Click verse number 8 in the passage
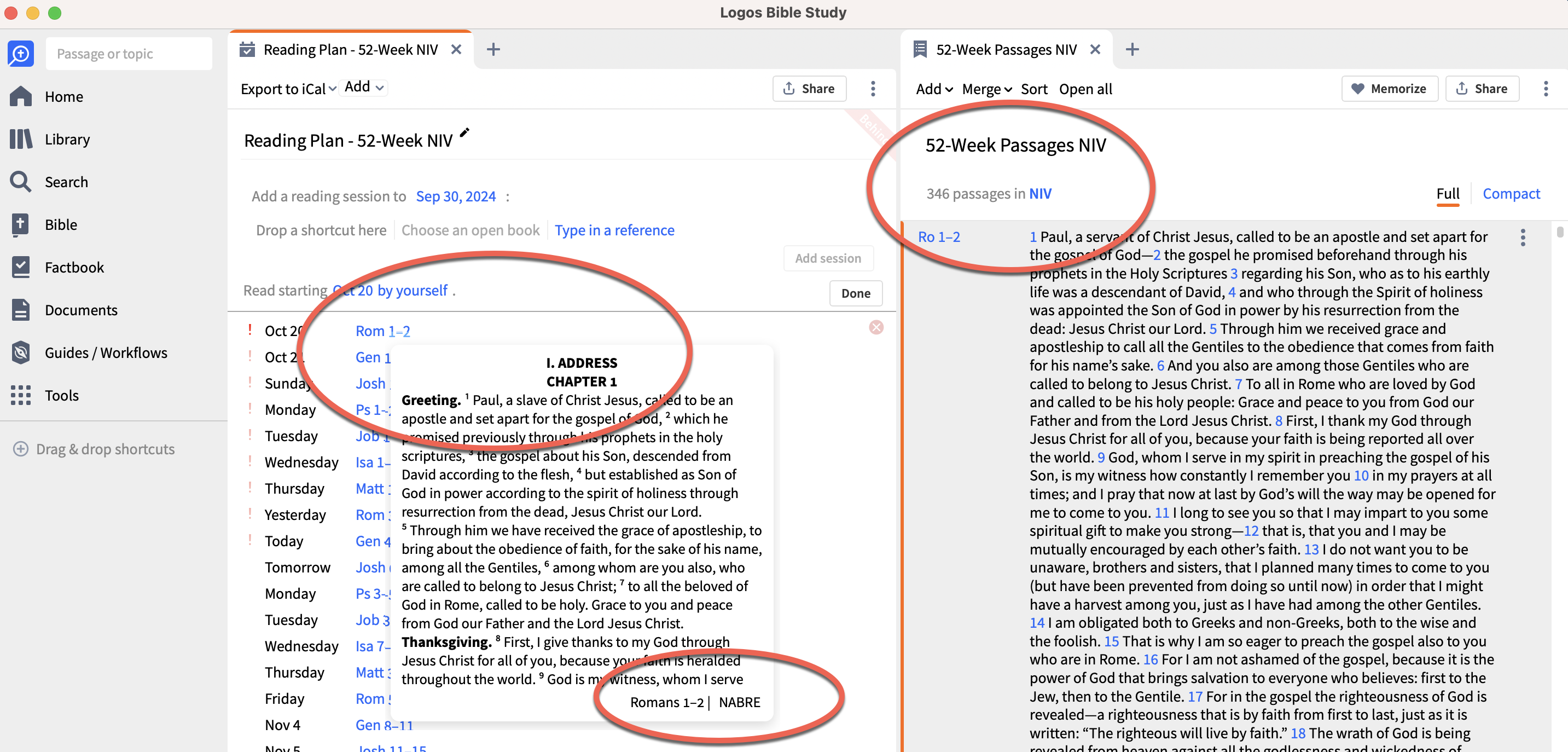 1278,421
